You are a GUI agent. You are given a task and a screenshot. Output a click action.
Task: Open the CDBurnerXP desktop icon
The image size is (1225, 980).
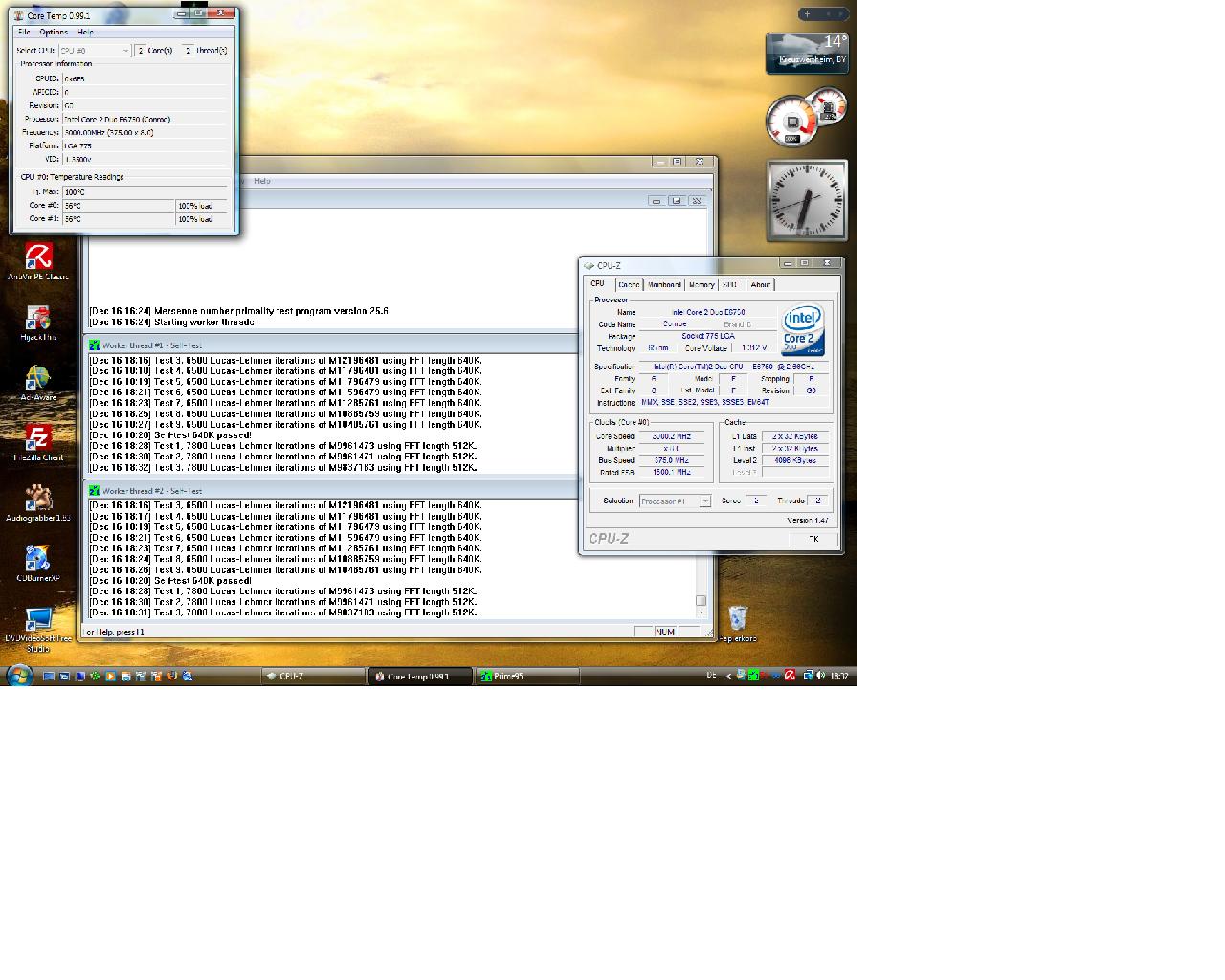coord(38,564)
